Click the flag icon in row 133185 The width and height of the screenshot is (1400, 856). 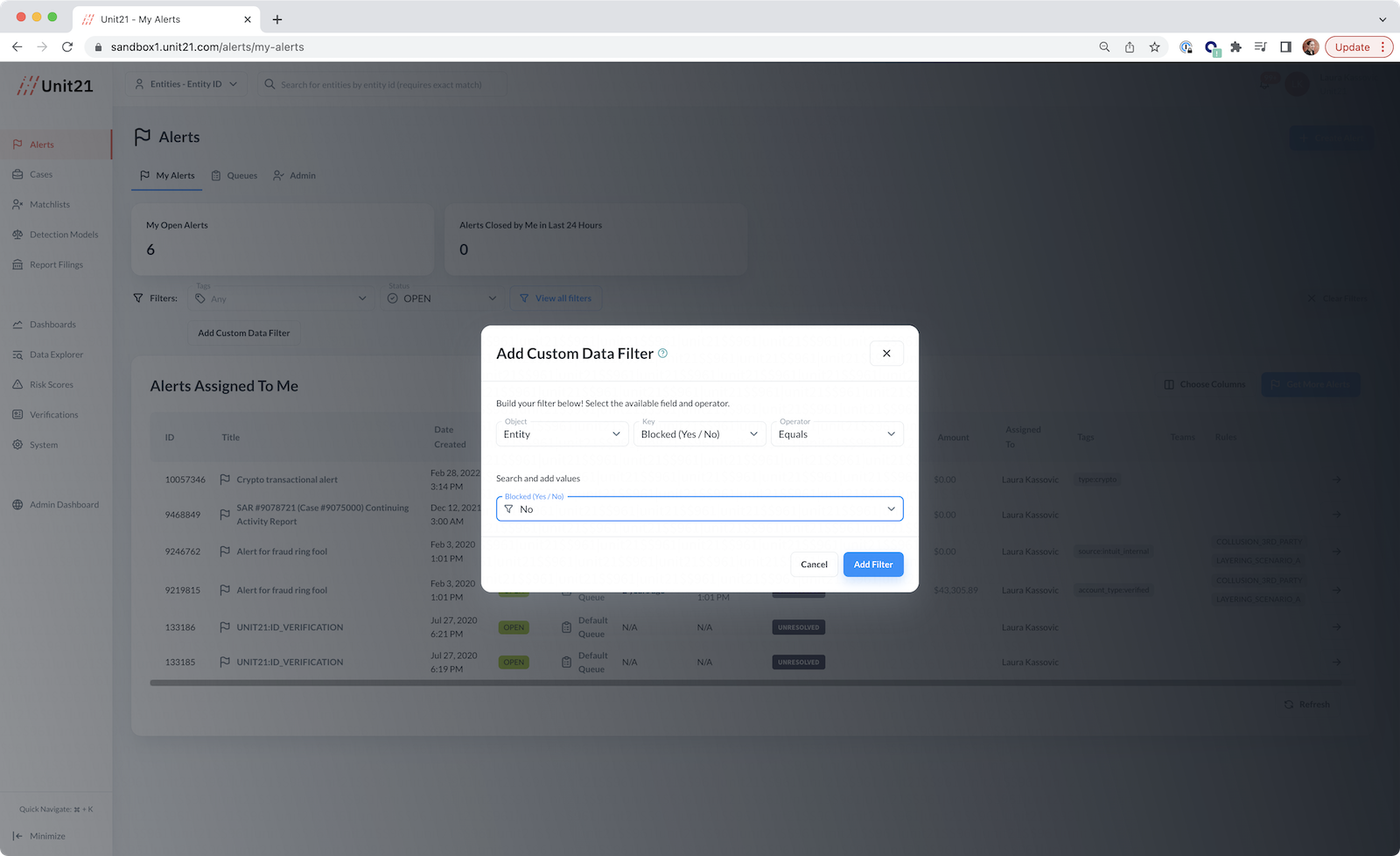point(225,663)
